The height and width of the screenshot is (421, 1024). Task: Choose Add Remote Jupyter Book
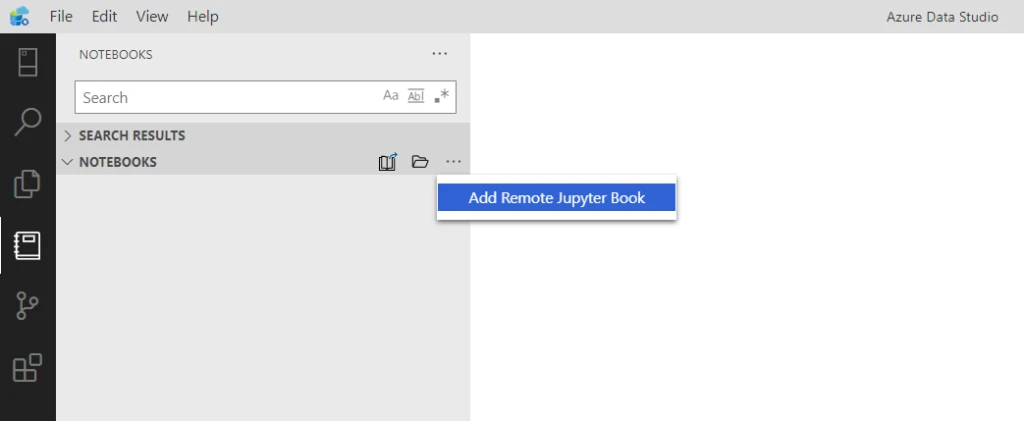pyautogui.click(x=557, y=198)
